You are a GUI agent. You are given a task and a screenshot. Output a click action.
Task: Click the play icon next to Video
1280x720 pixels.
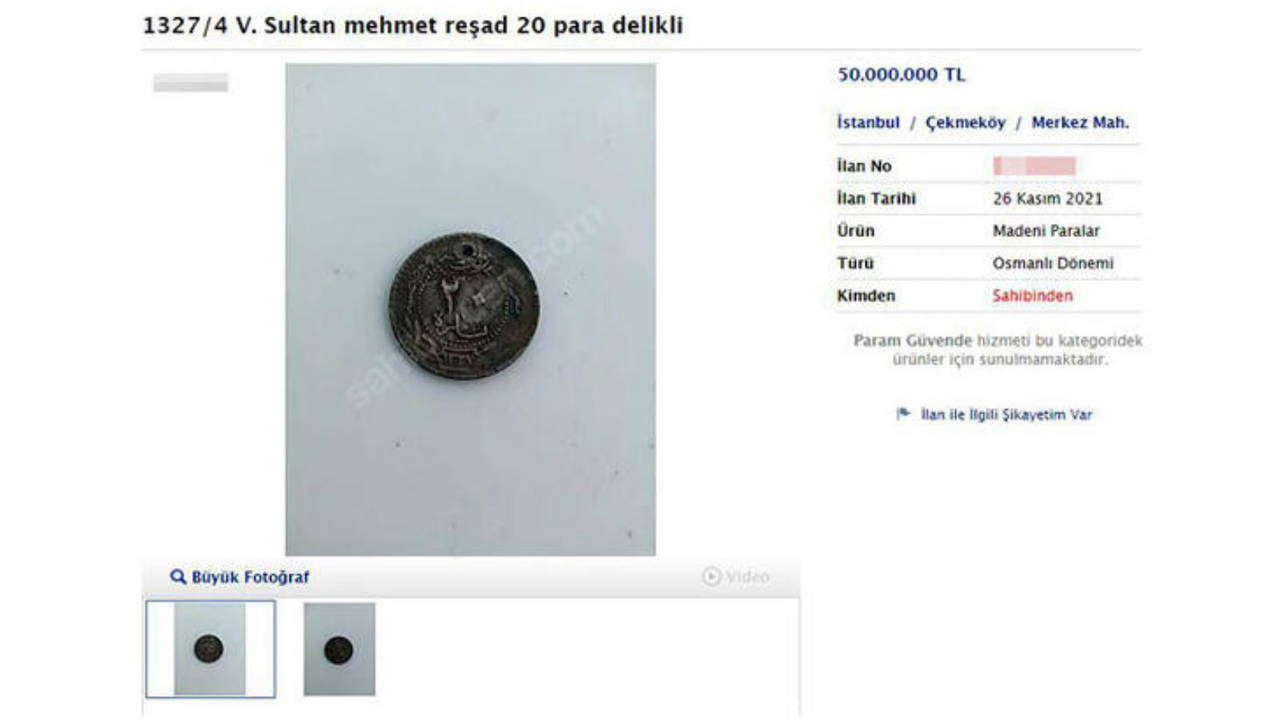click(711, 577)
